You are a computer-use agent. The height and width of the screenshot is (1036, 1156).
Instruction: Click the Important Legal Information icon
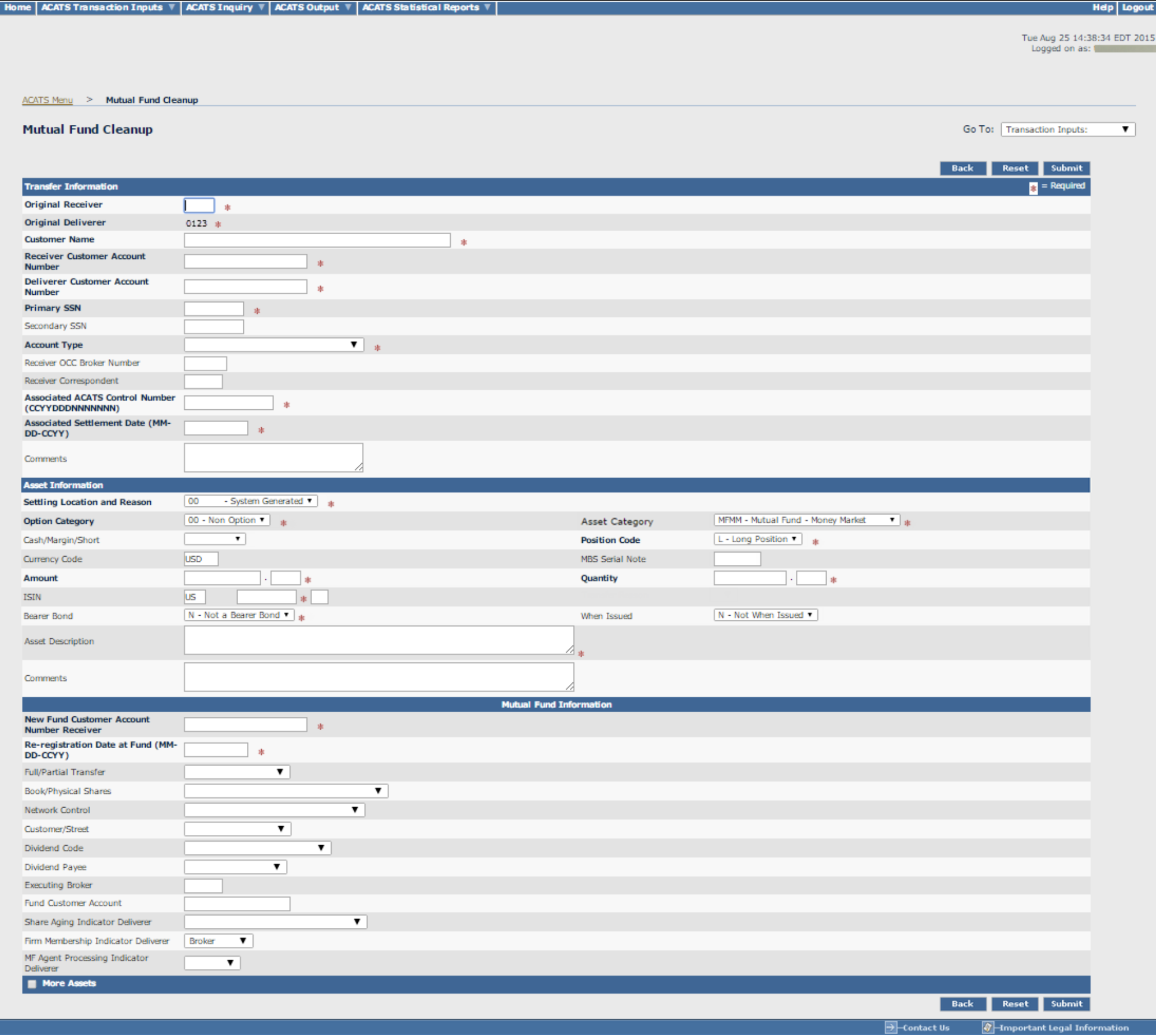click(x=988, y=1027)
